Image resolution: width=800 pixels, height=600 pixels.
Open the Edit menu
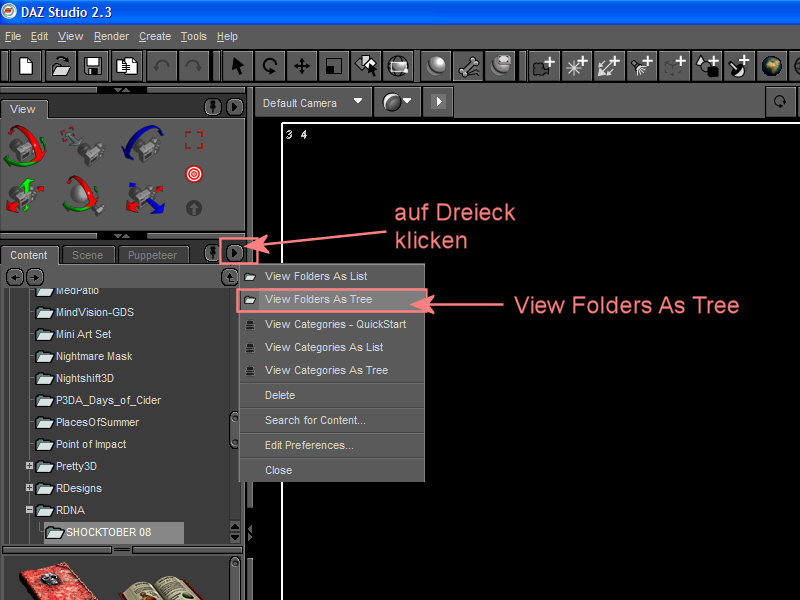[39, 37]
